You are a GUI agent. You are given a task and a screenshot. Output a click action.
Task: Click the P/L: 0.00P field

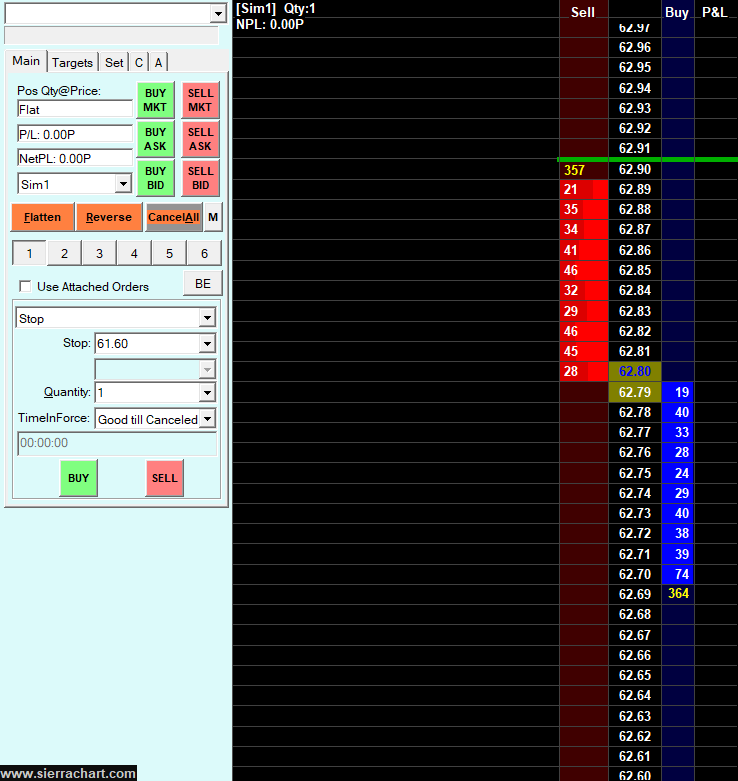[75, 134]
